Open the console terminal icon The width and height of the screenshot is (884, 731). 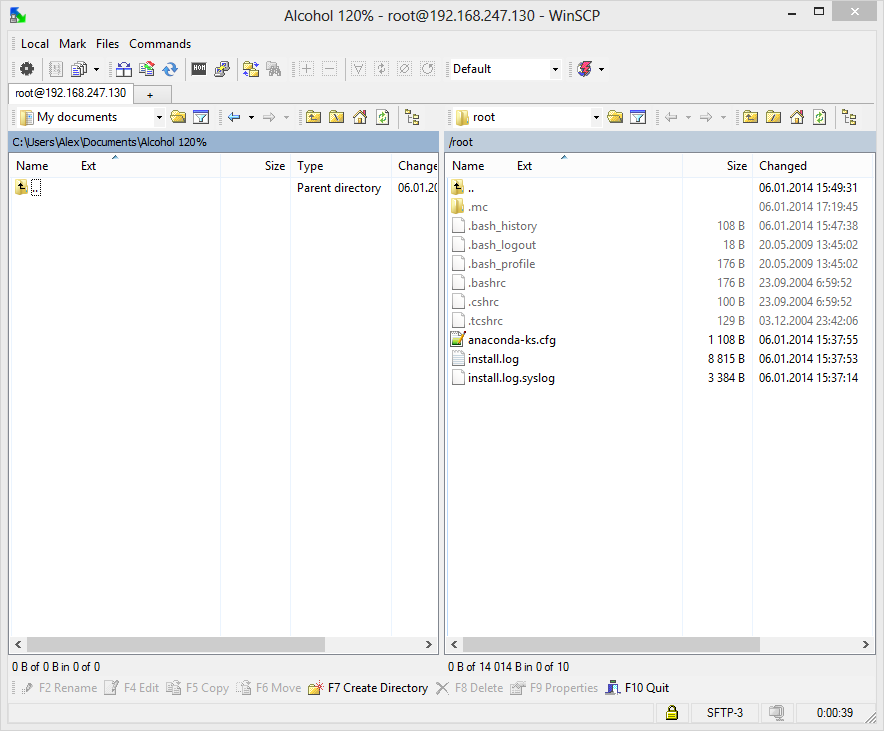199,69
